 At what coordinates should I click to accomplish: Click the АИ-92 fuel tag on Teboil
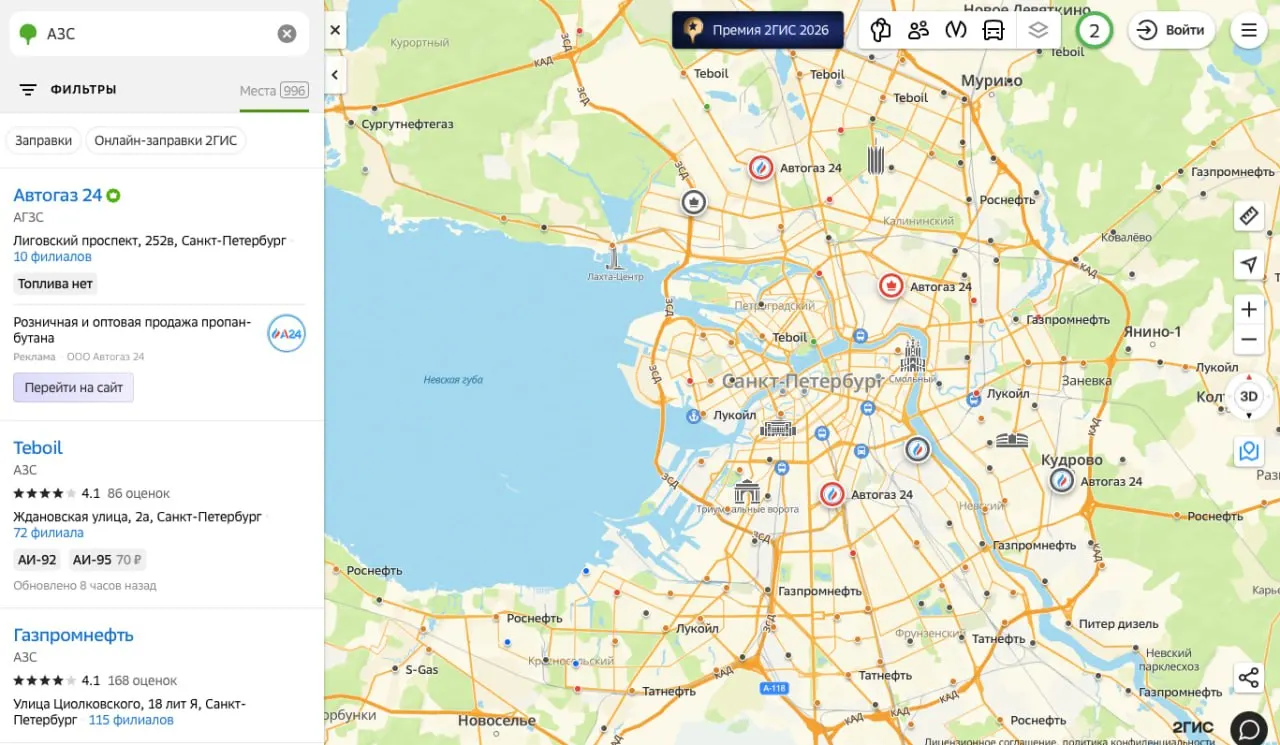(x=38, y=560)
